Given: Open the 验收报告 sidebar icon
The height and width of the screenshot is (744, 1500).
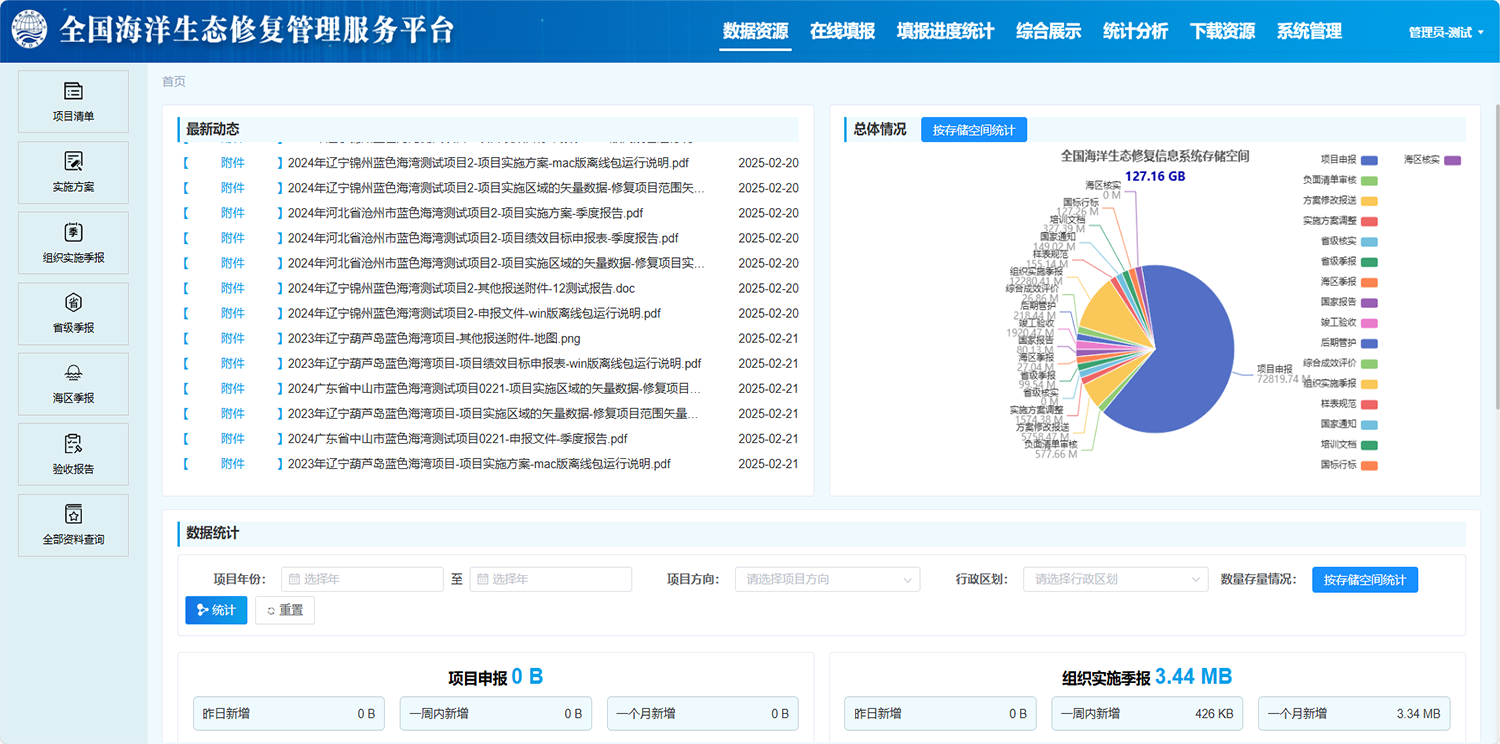Looking at the screenshot, I should (73, 444).
